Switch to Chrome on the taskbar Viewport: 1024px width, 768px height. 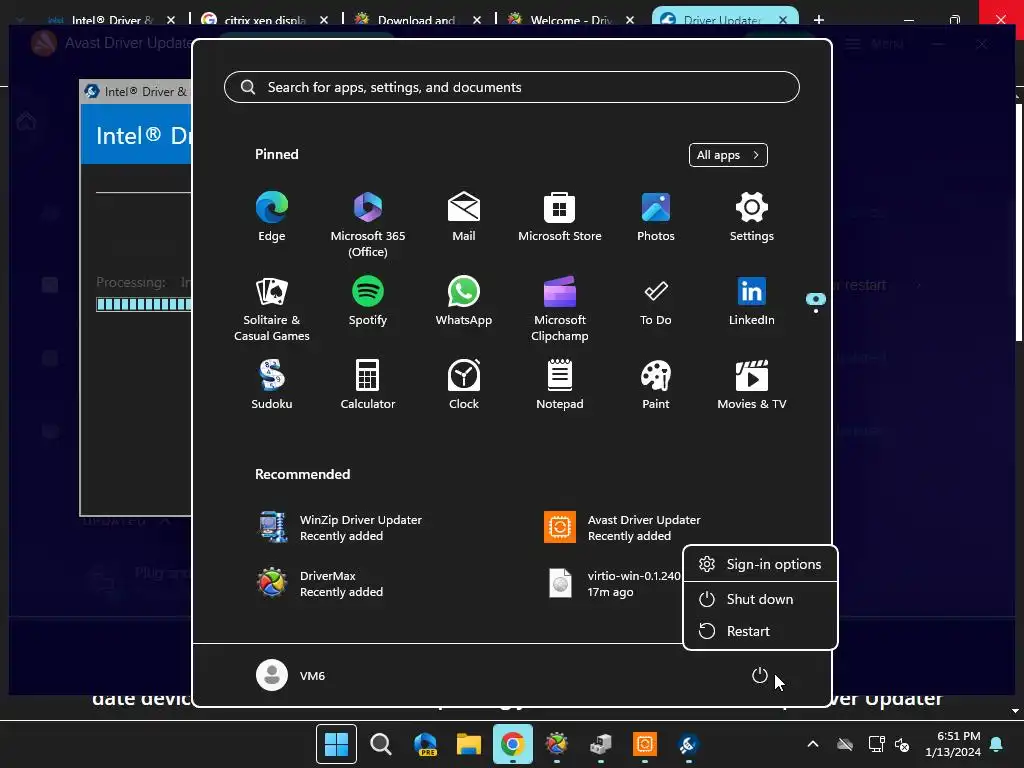[513, 744]
